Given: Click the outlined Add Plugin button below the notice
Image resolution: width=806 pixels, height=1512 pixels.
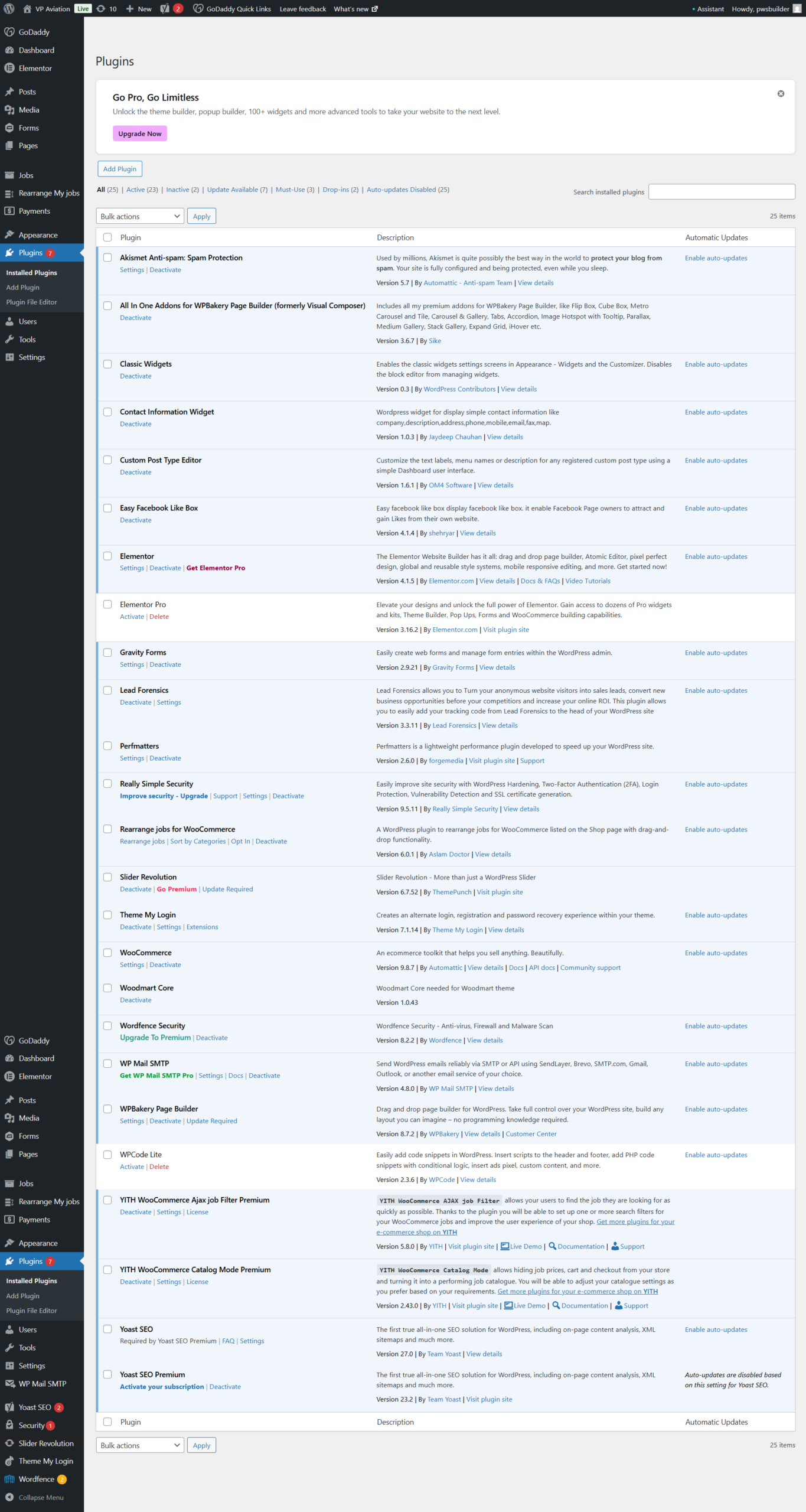Looking at the screenshot, I should tap(120, 169).
